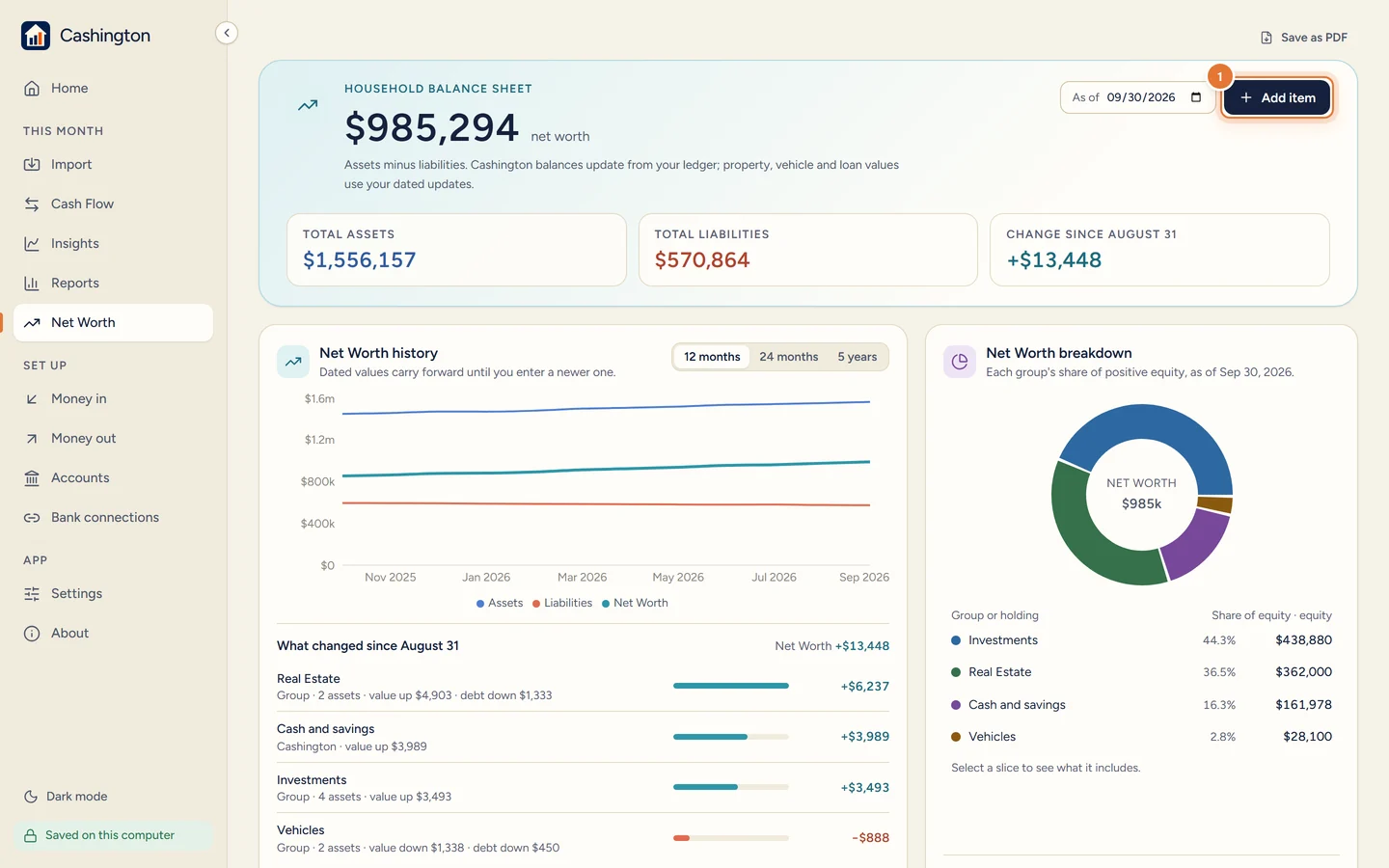Click the Accounts bank icon
This screenshot has height=868, width=1389.
point(32,478)
